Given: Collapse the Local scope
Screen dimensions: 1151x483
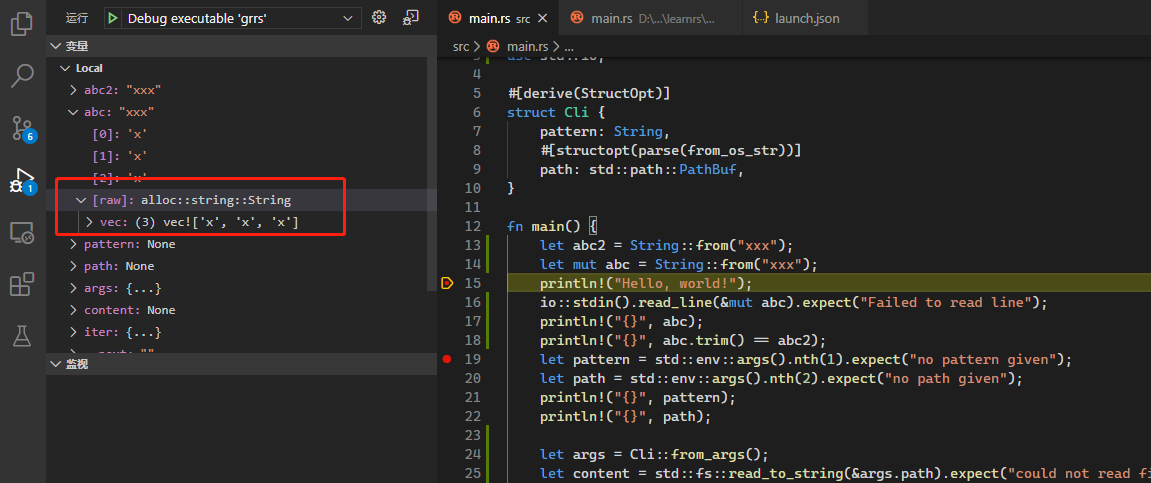Looking at the screenshot, I should coord(64,68).
